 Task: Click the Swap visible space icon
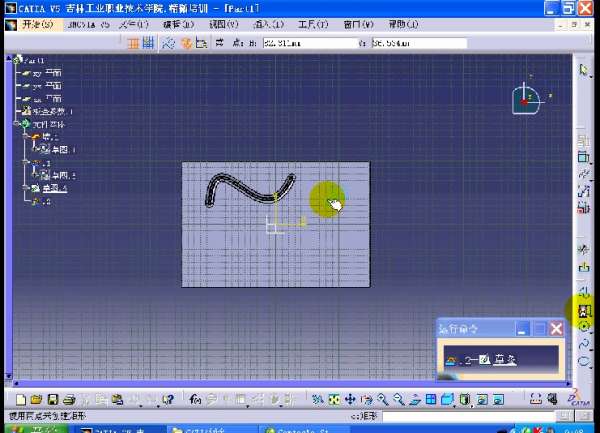[499, 400]
